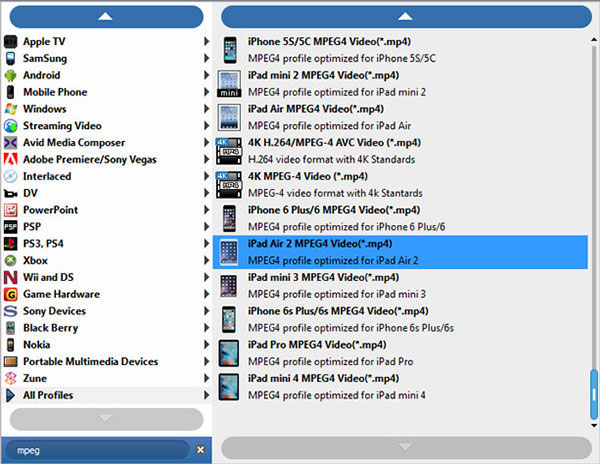Screen dimensions: 600x464
Task: Click the mpeg search input field
Action: point(95,450)
